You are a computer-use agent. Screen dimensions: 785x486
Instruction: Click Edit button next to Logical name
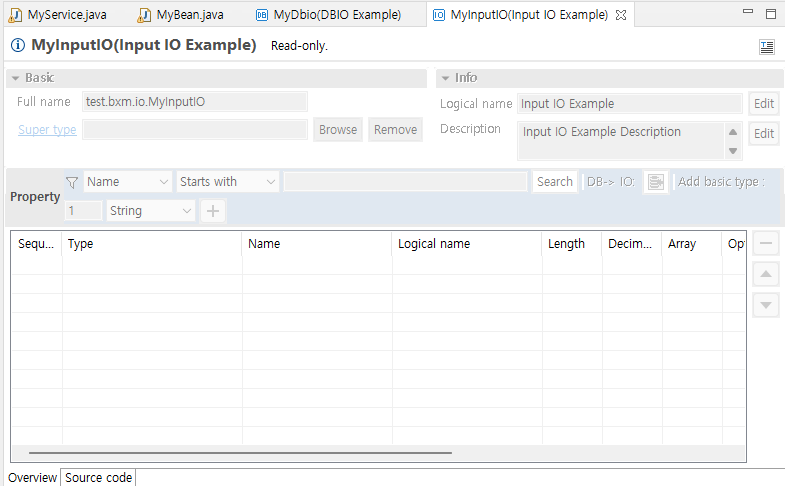[x=764, y=104]
